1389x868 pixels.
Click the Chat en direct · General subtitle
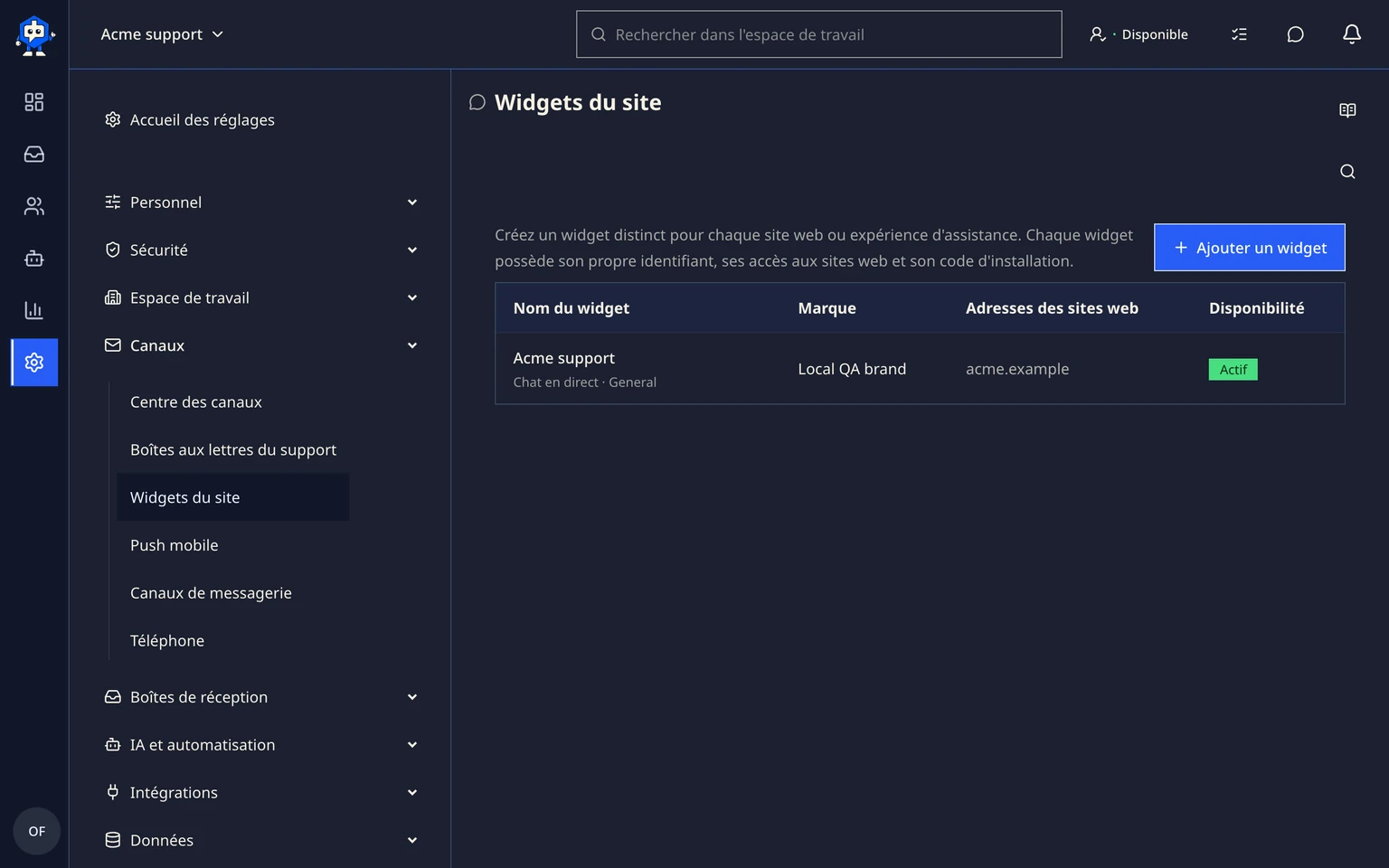(585, 382)
